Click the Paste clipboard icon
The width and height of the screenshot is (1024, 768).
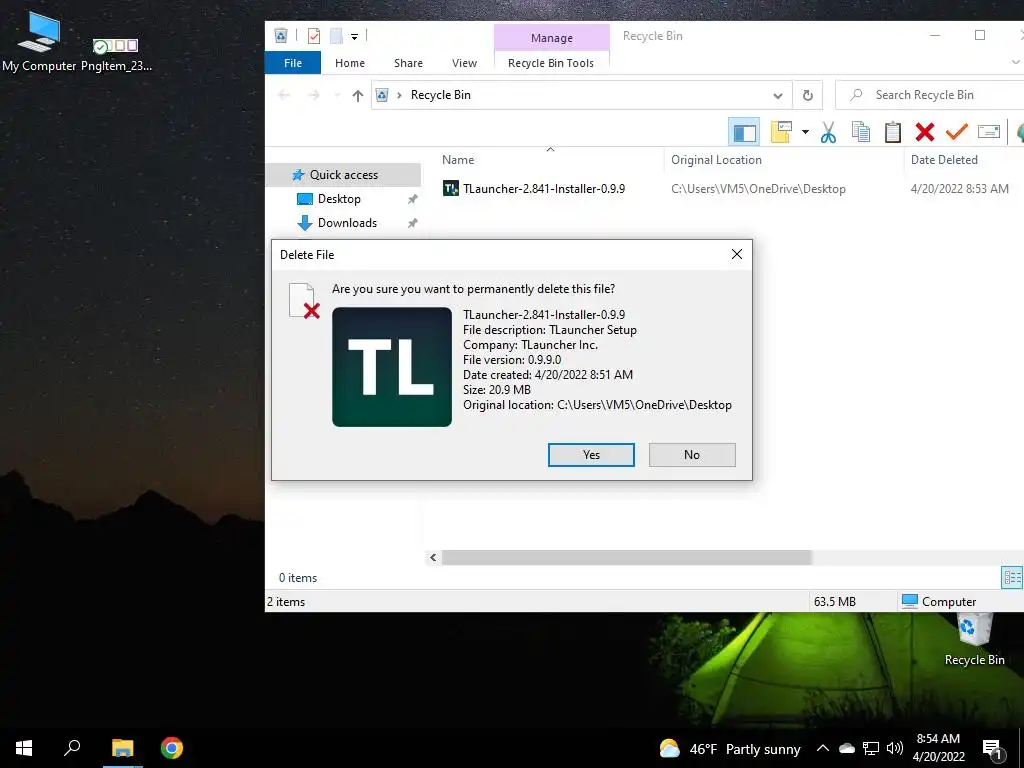click(893, 132)
